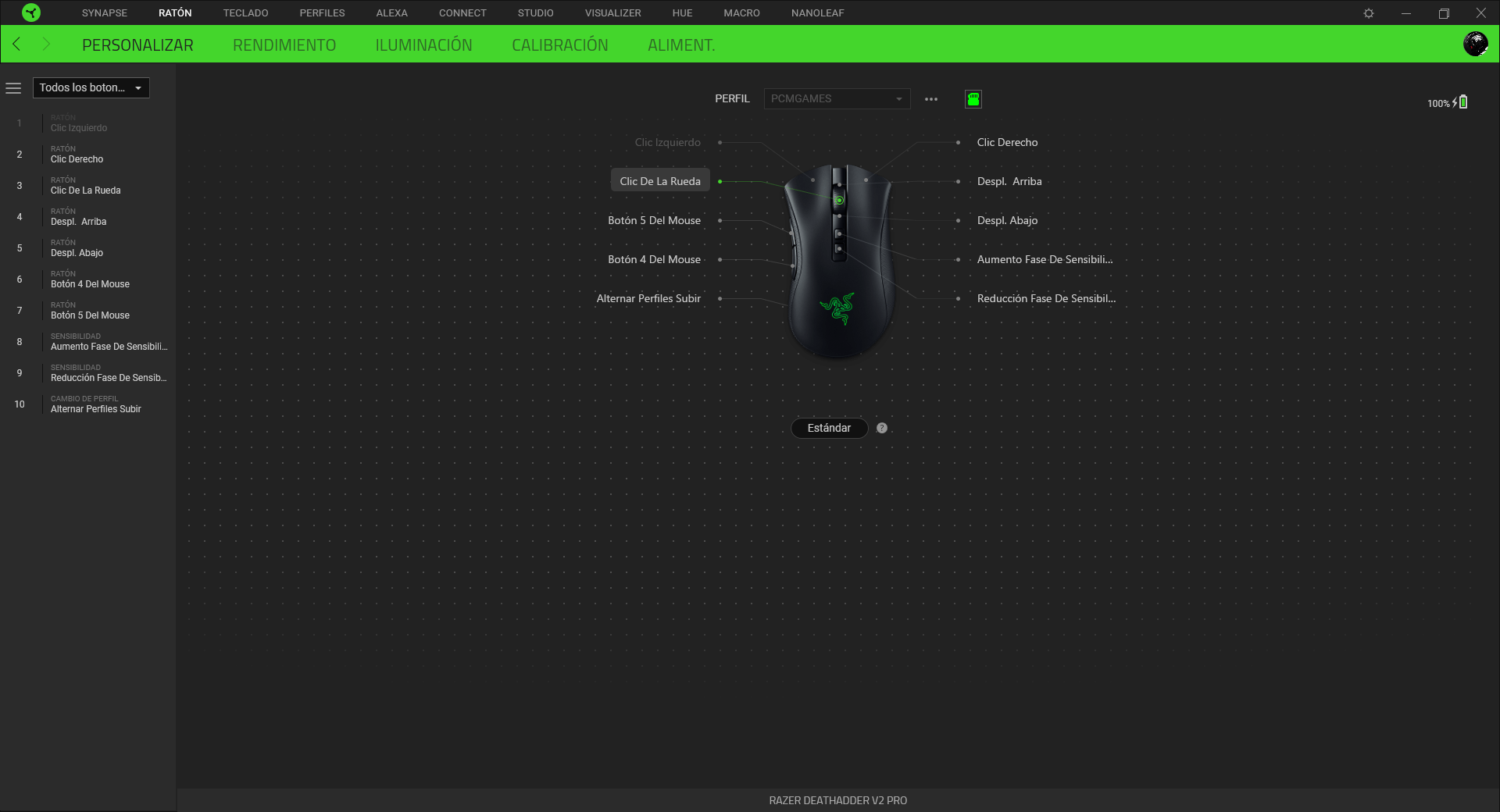
Task: Go to the RENDIMIENTO subtab
Action: (x=284, y=45)
